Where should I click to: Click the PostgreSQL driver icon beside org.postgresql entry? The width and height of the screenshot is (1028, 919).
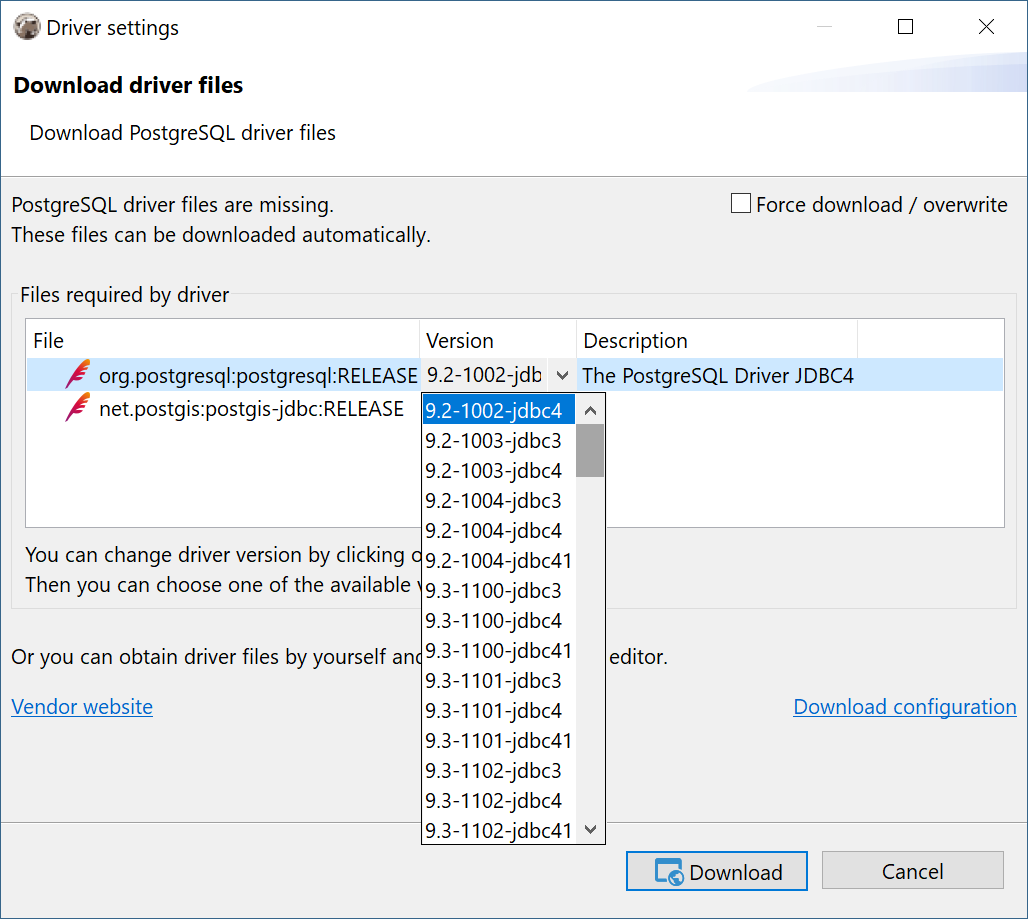point(77,375)
